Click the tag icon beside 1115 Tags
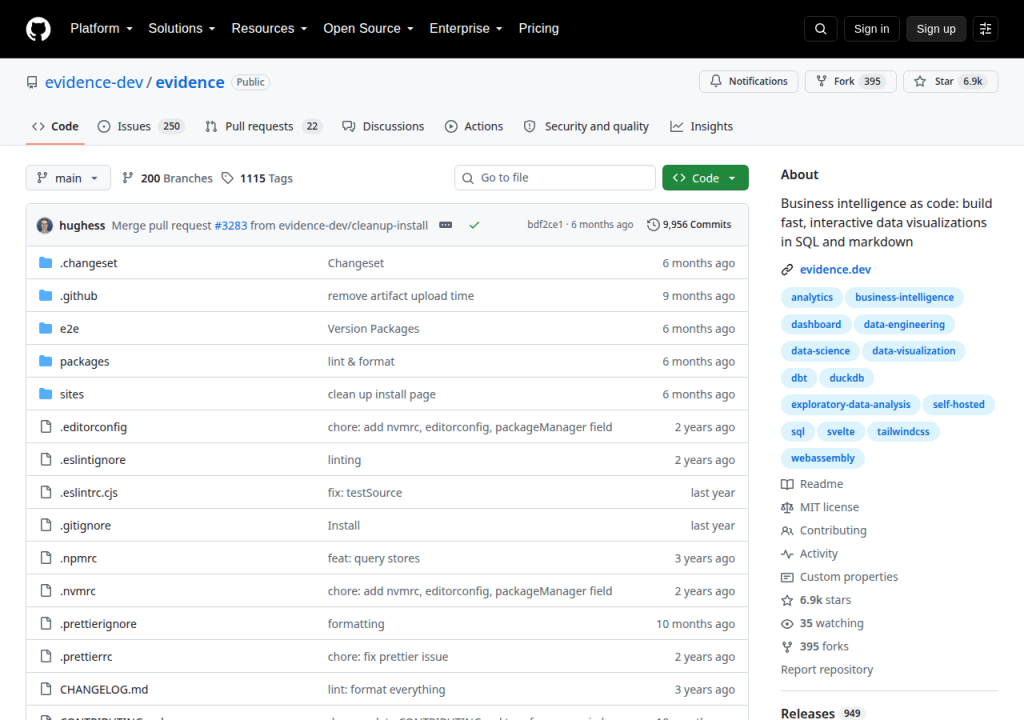 [x=227, y=178]
